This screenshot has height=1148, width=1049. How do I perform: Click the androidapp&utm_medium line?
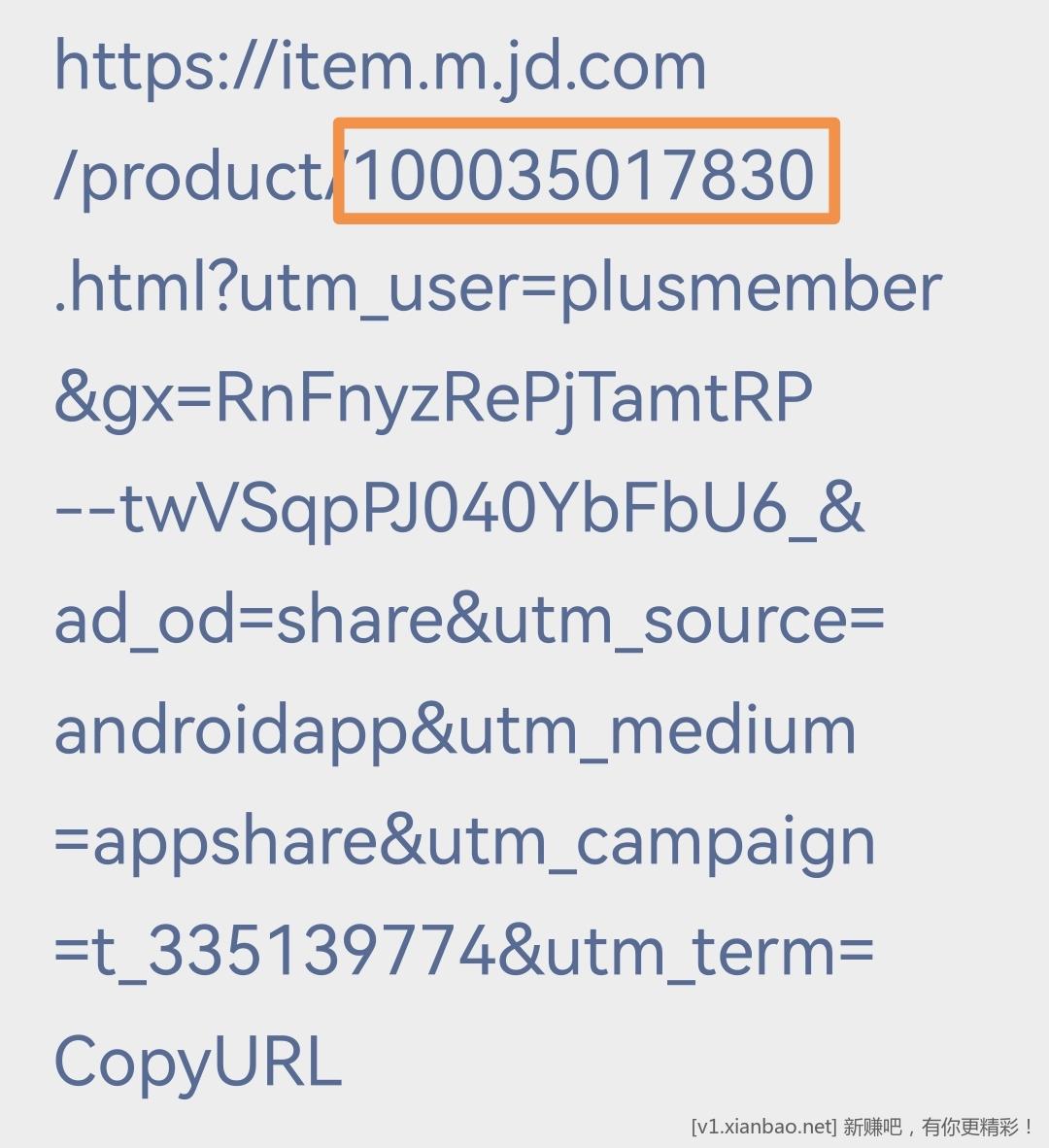456,731
